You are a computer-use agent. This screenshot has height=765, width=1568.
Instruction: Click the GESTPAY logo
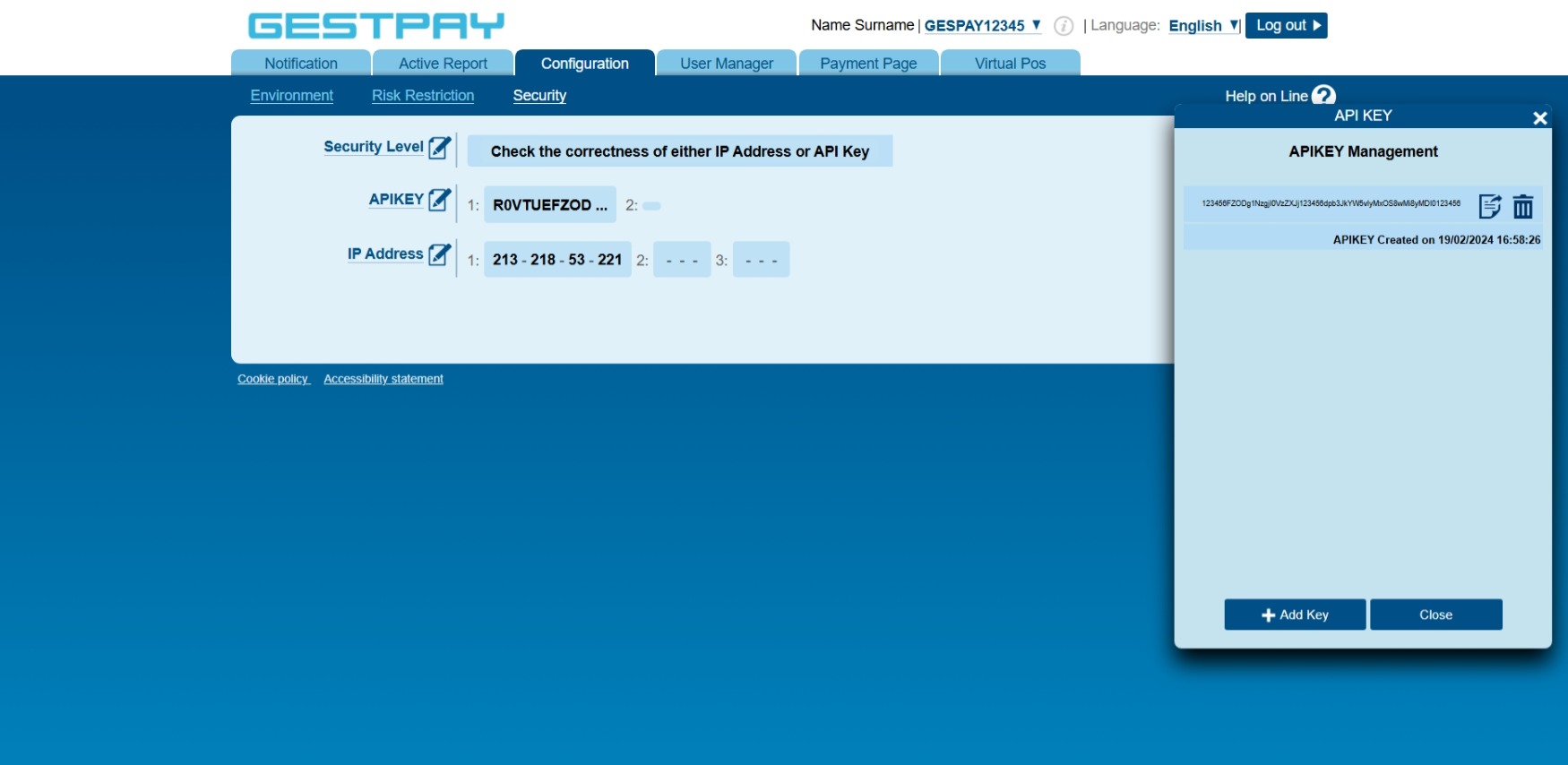coord(376,25)
